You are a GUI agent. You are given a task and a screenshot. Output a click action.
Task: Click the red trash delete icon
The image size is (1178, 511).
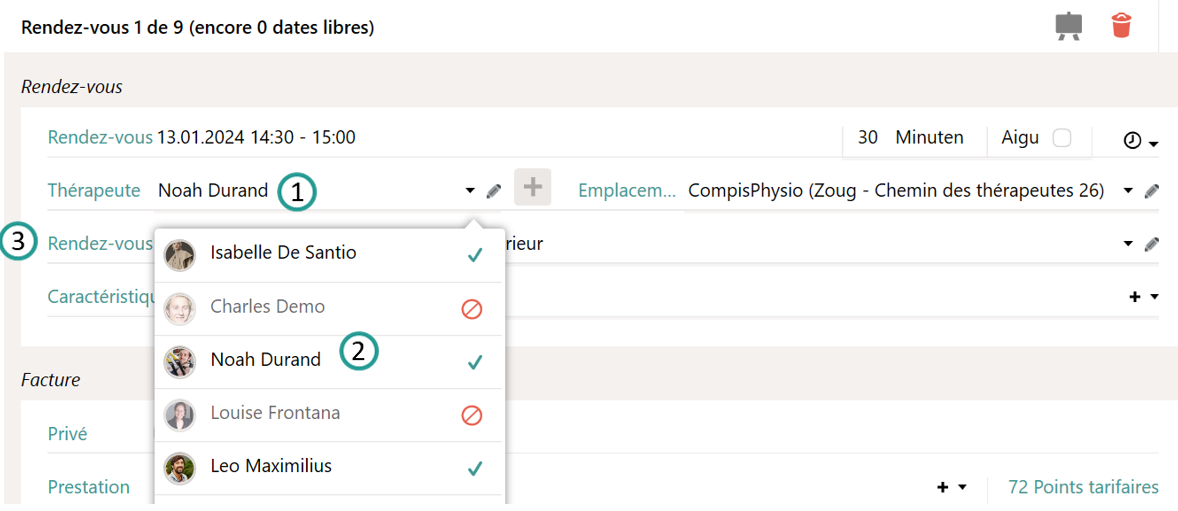point(1121,25)
